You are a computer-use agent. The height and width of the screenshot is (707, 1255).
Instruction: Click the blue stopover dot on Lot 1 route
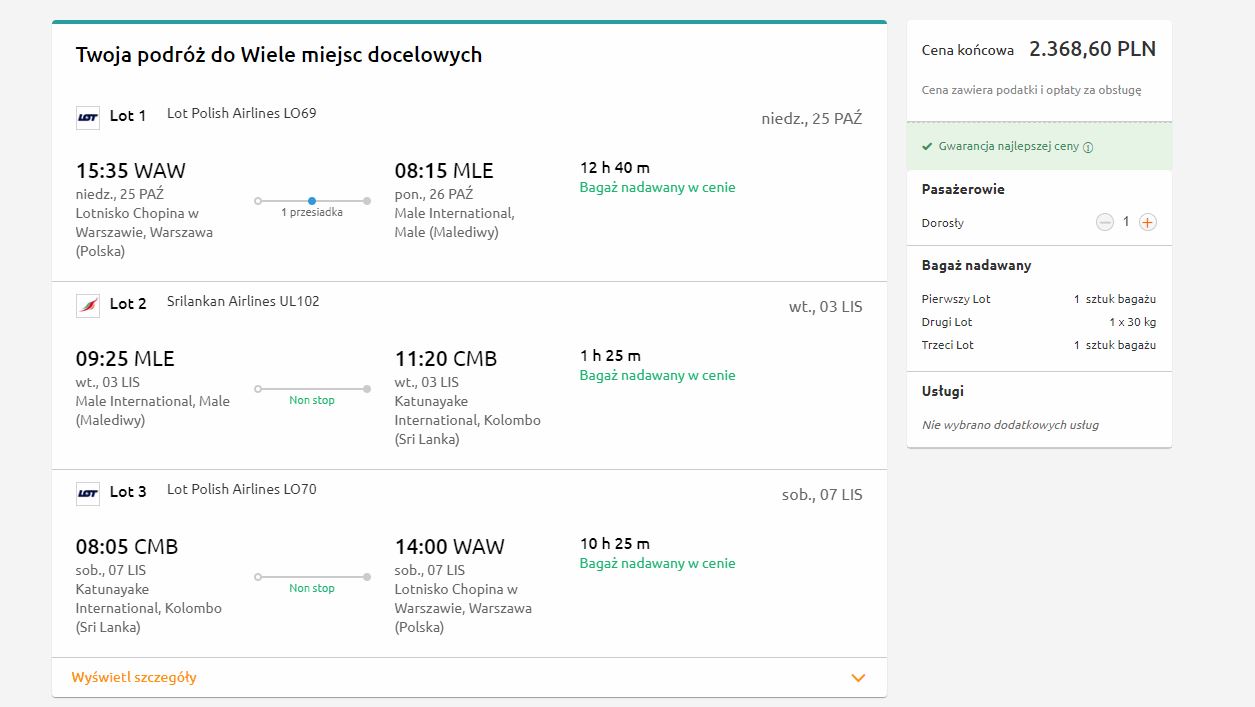(x=312, y=201)
